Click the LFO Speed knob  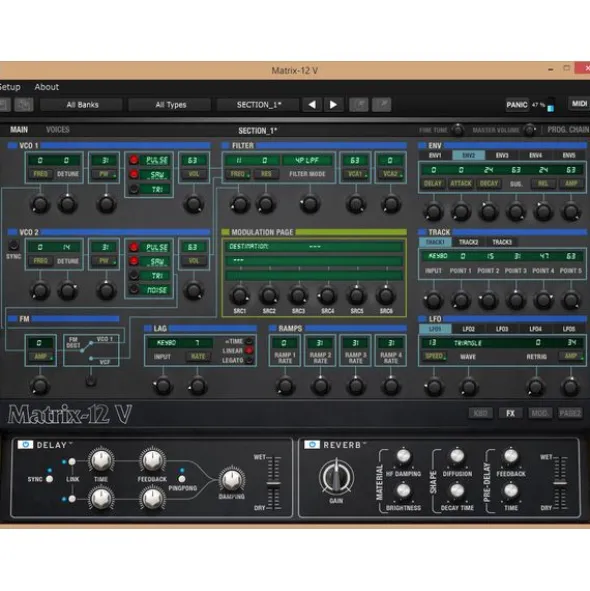point(434,387)
